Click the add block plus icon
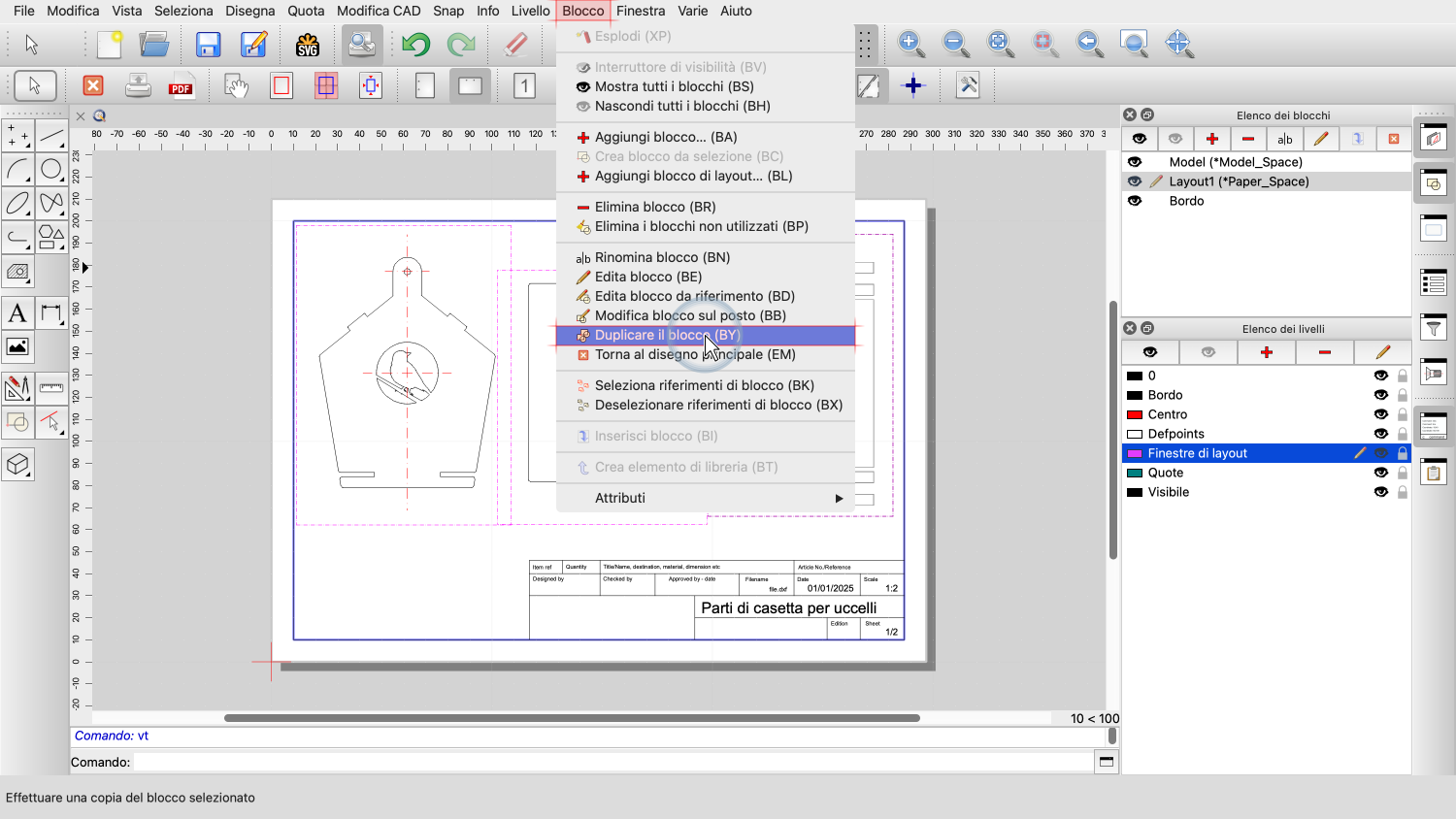The width and height of the screenshot is (1456, 819). [x=1211, y=139]
